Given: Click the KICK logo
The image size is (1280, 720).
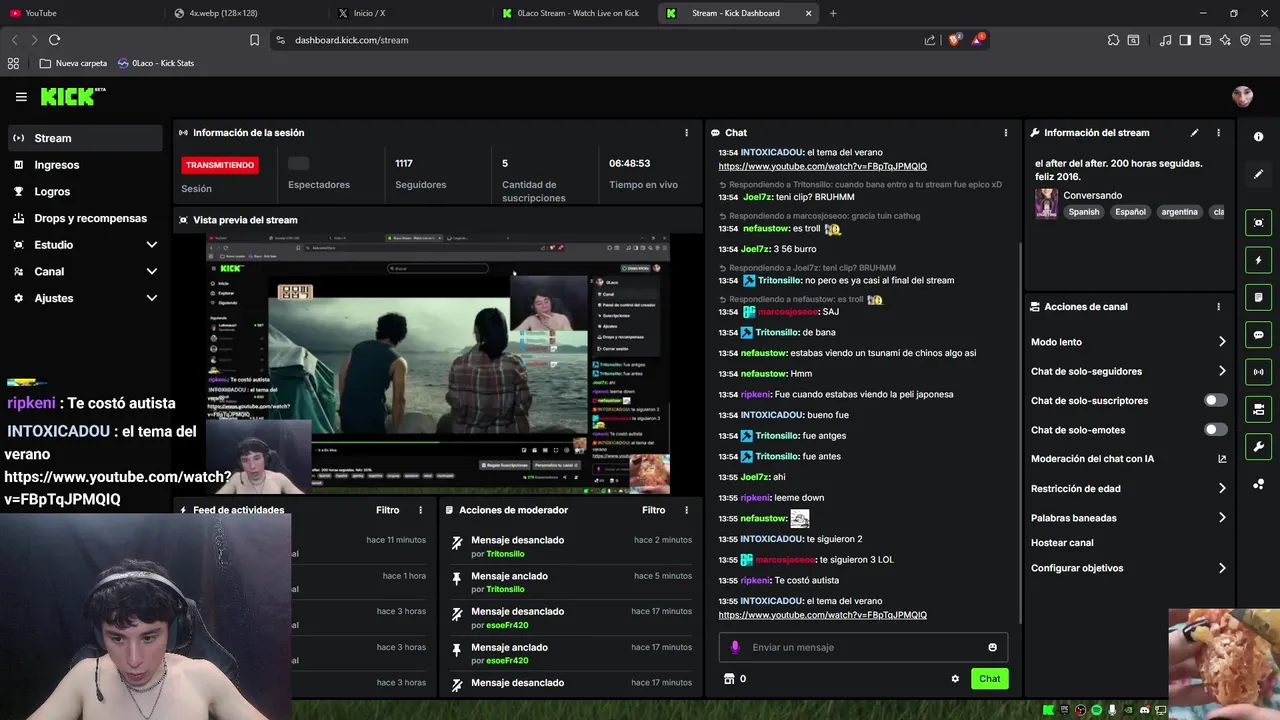Looking at the screenshot, I should pos(72,96).
